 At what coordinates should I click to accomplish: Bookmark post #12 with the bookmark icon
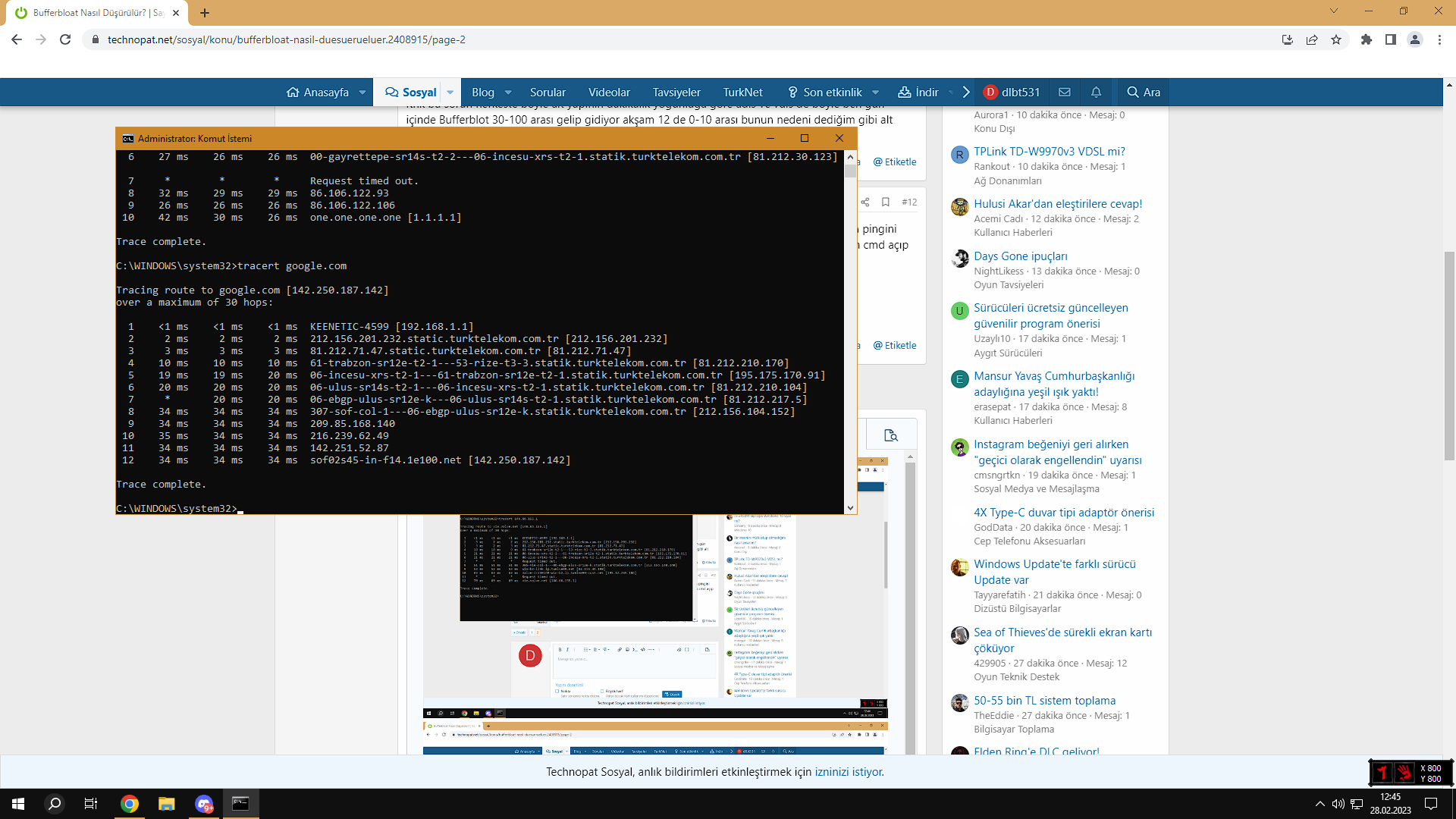(885, 202)
